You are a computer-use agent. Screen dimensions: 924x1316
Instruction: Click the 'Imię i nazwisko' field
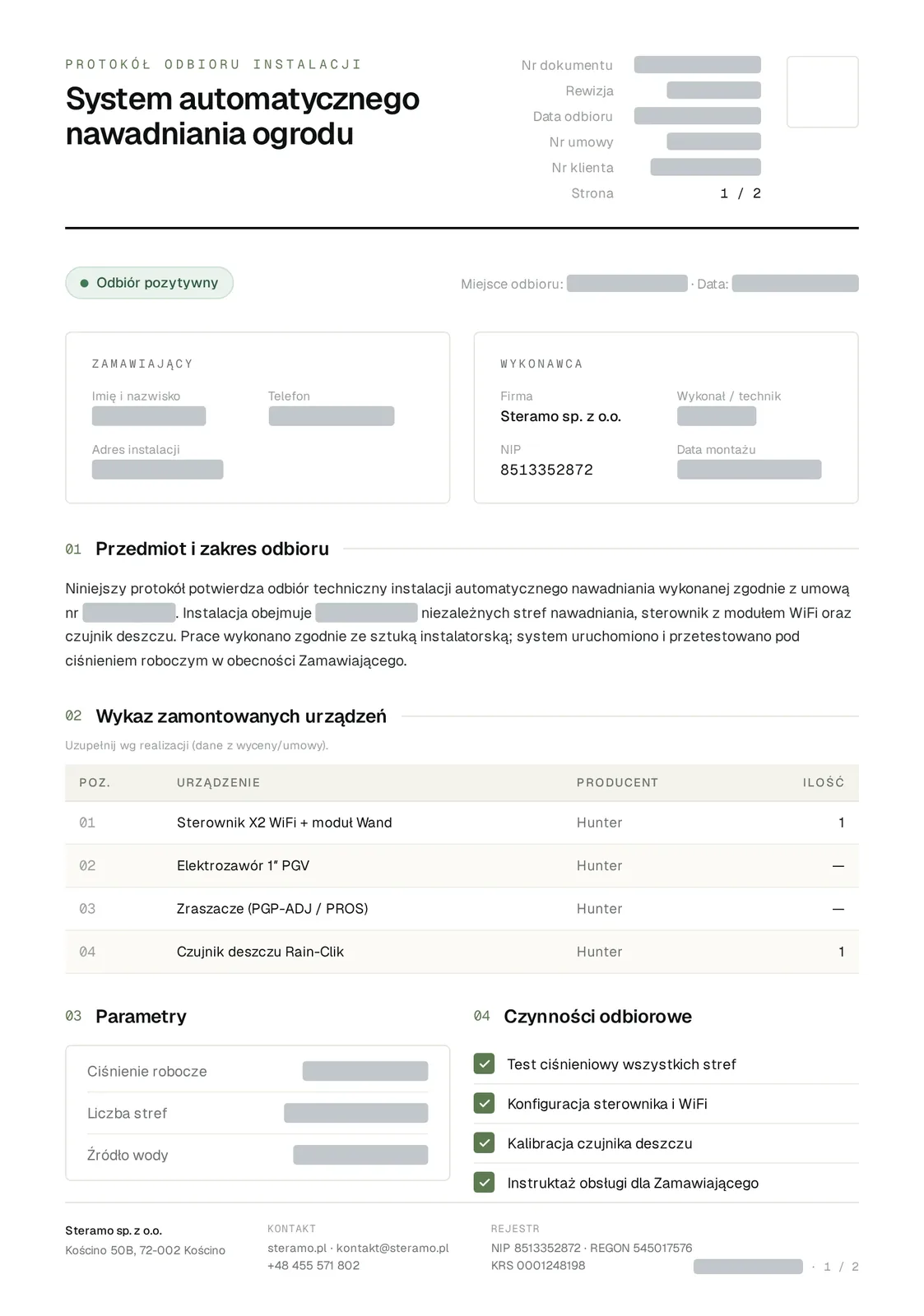(149, 416)
